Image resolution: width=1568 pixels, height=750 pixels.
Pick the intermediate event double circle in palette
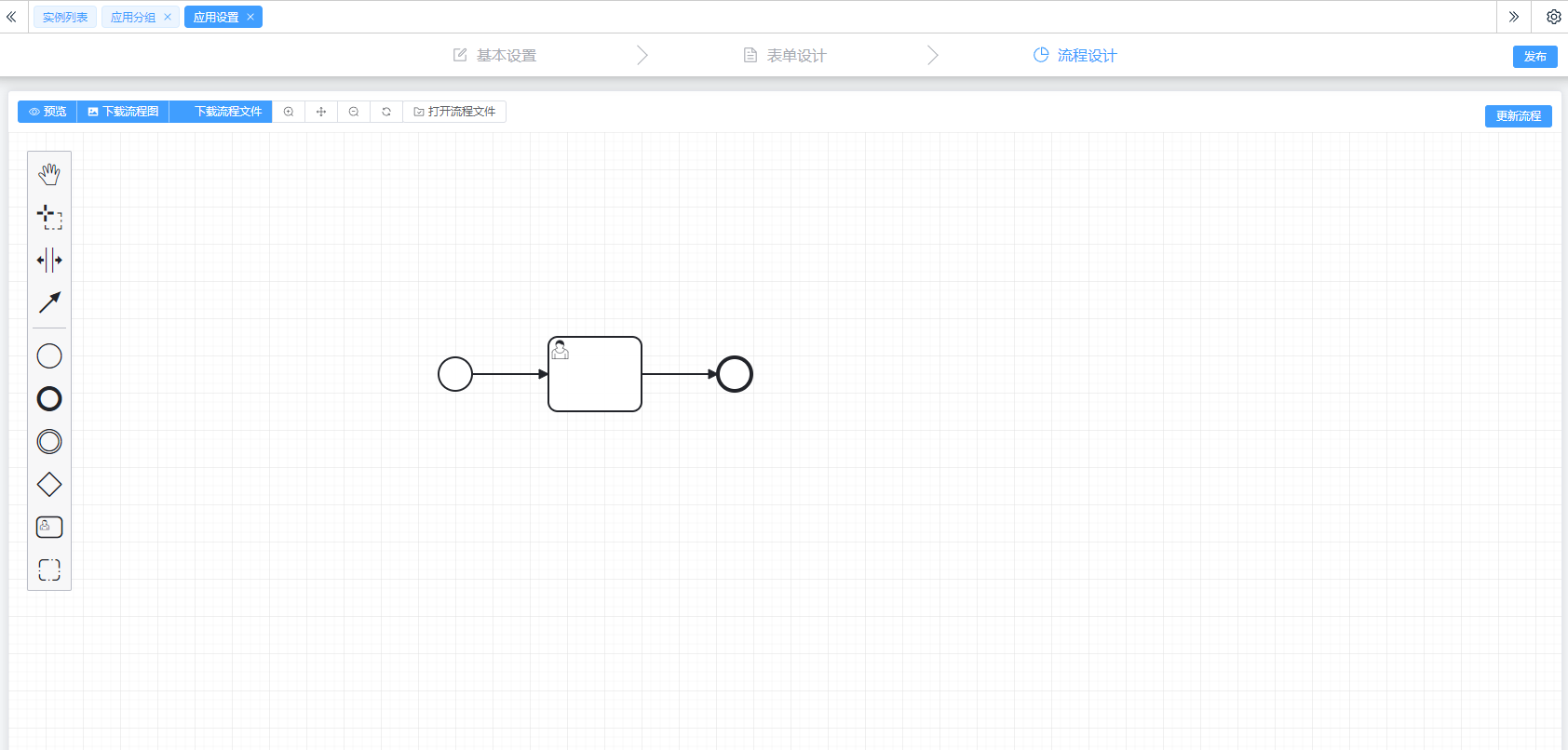[49, 442]
